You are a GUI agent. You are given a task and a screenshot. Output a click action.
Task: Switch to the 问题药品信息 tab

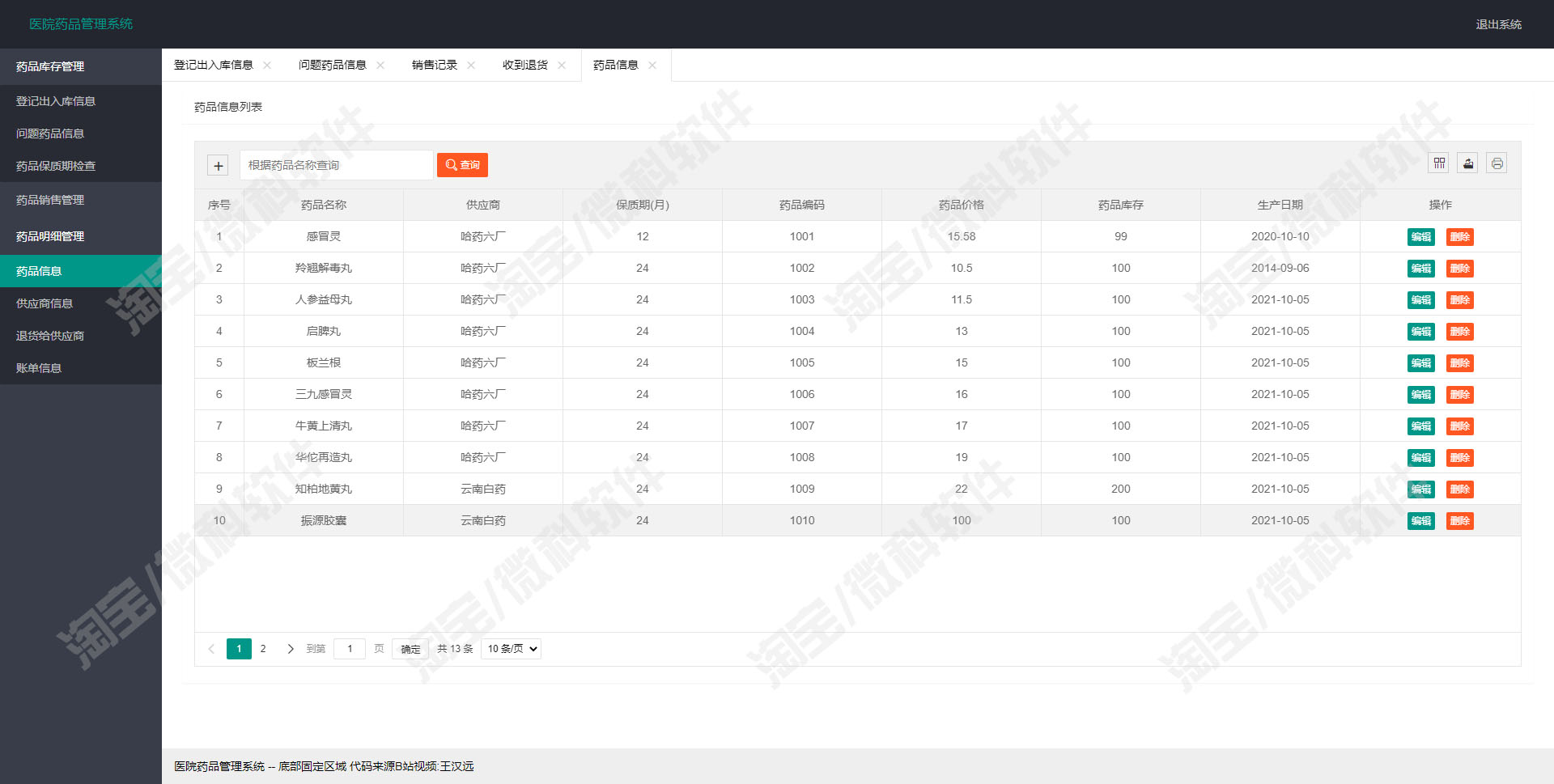coord(333,65)
